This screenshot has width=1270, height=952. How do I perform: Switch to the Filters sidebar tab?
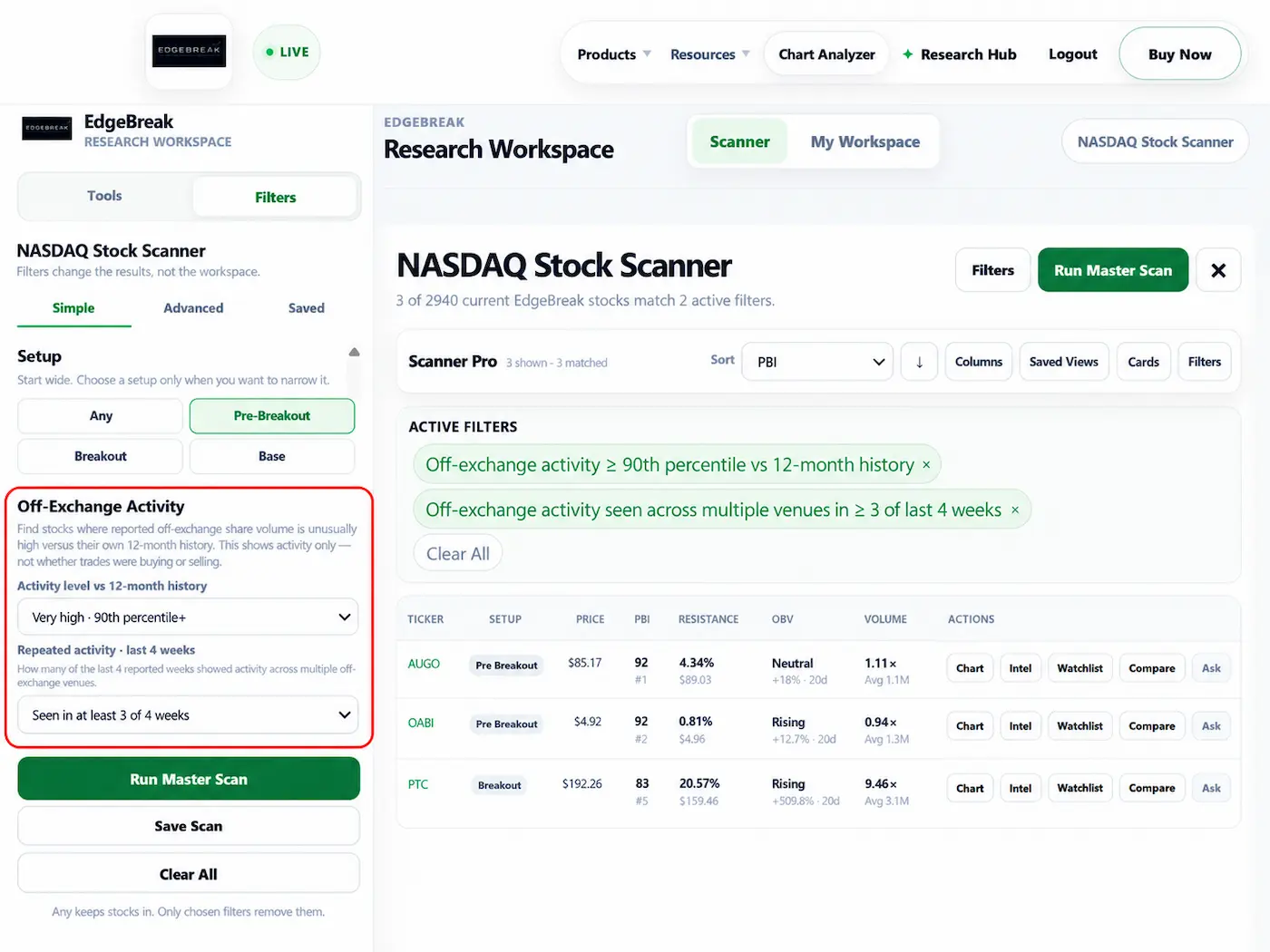[275, 197]
